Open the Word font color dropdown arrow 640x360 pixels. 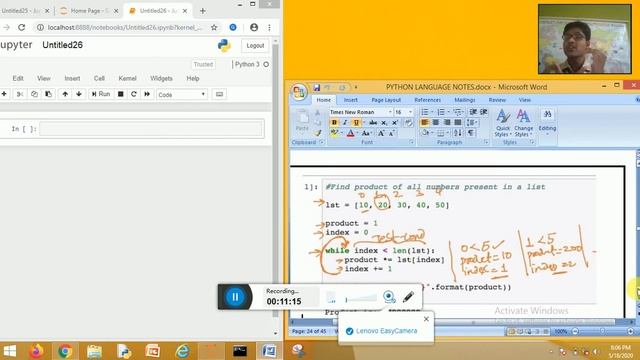[x=357, y=133]
